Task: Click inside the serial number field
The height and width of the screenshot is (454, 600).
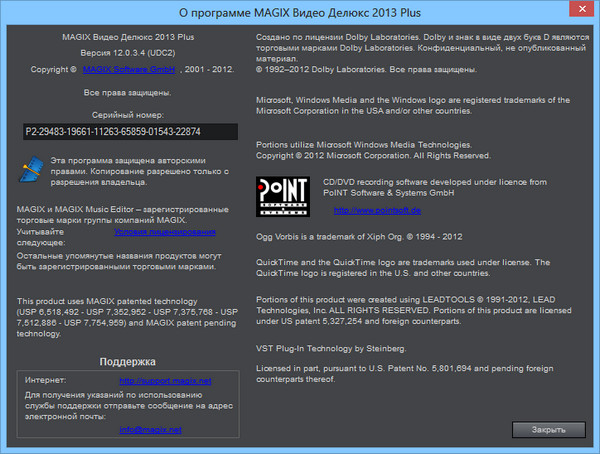Action: click(x=128, y=132)
